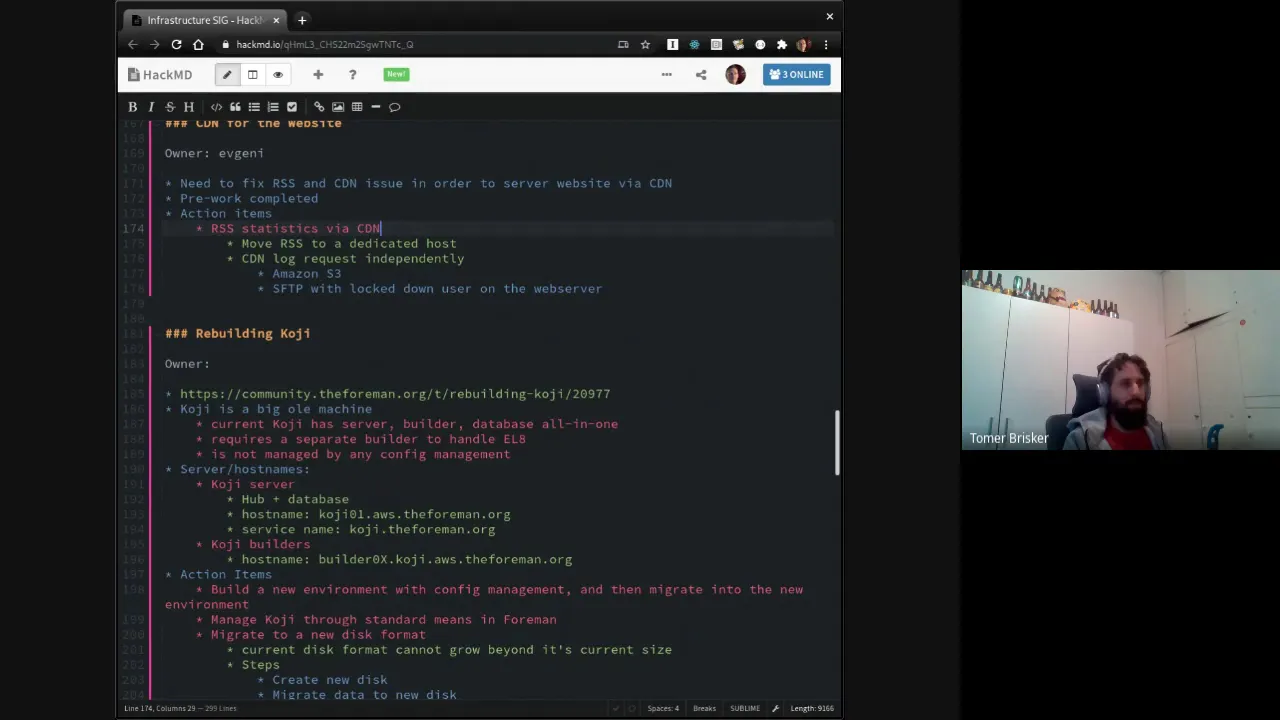Click the editor vertical scrollbar thumb

tap(836, 443)
